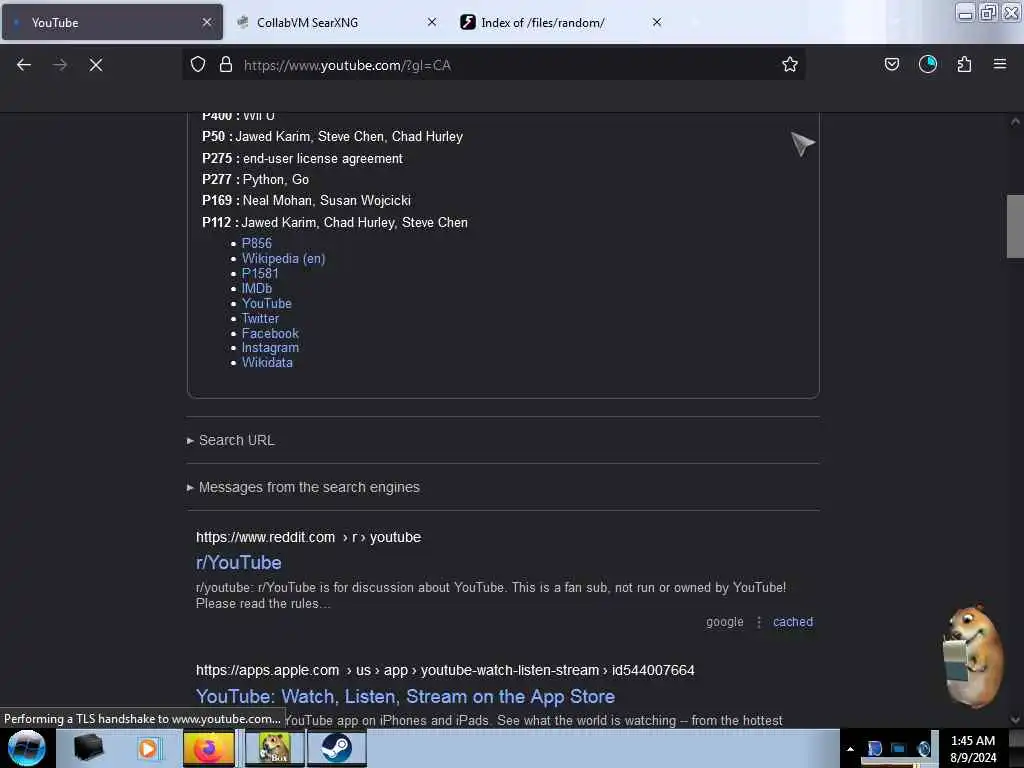Viewport: 1024px width, 768px height.
Task: Open the Bonzi taskbar icon
Action: point(274,748)
